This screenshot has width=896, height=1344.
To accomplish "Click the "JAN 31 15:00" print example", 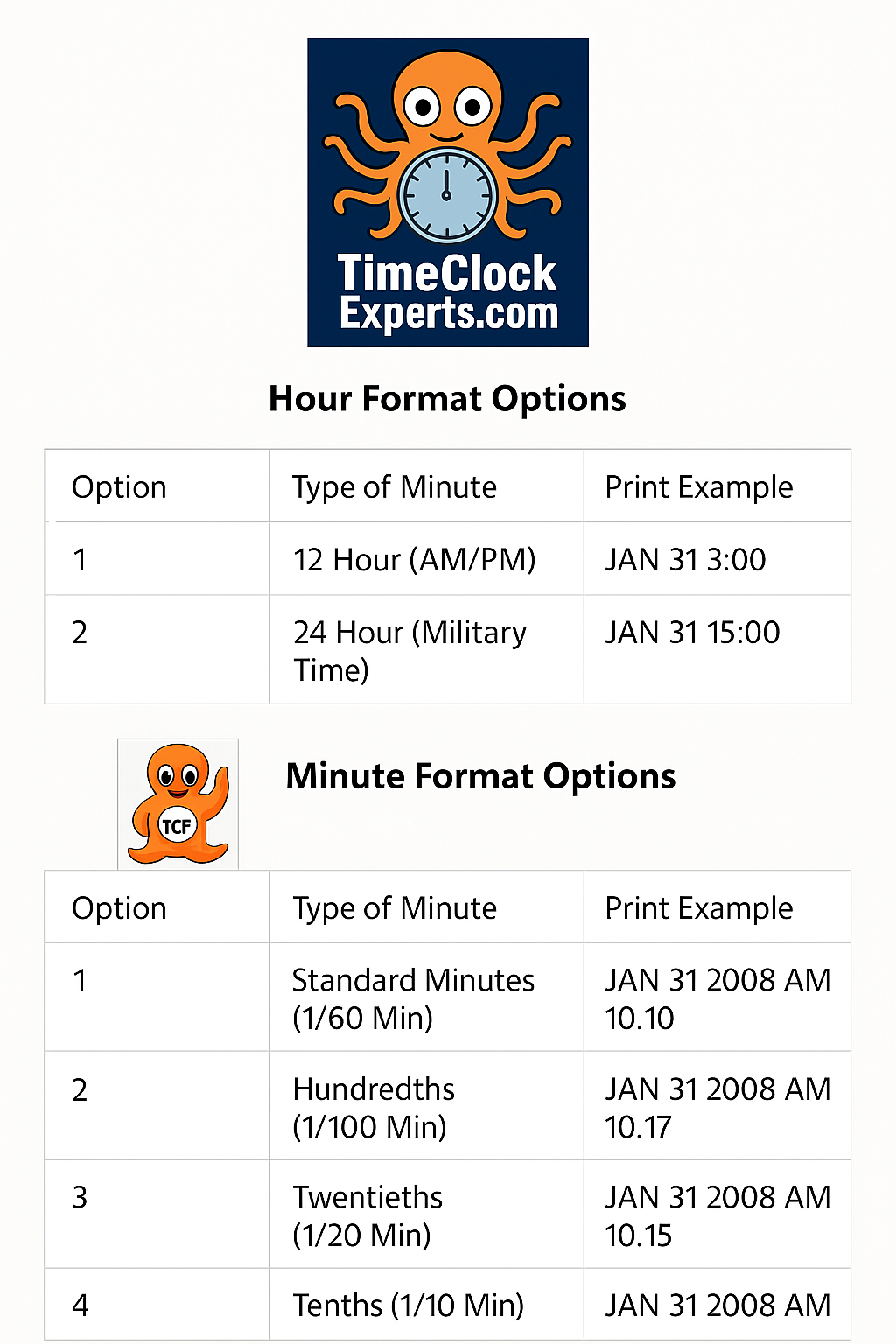I will pyautogui.click(x=692, y=633).
